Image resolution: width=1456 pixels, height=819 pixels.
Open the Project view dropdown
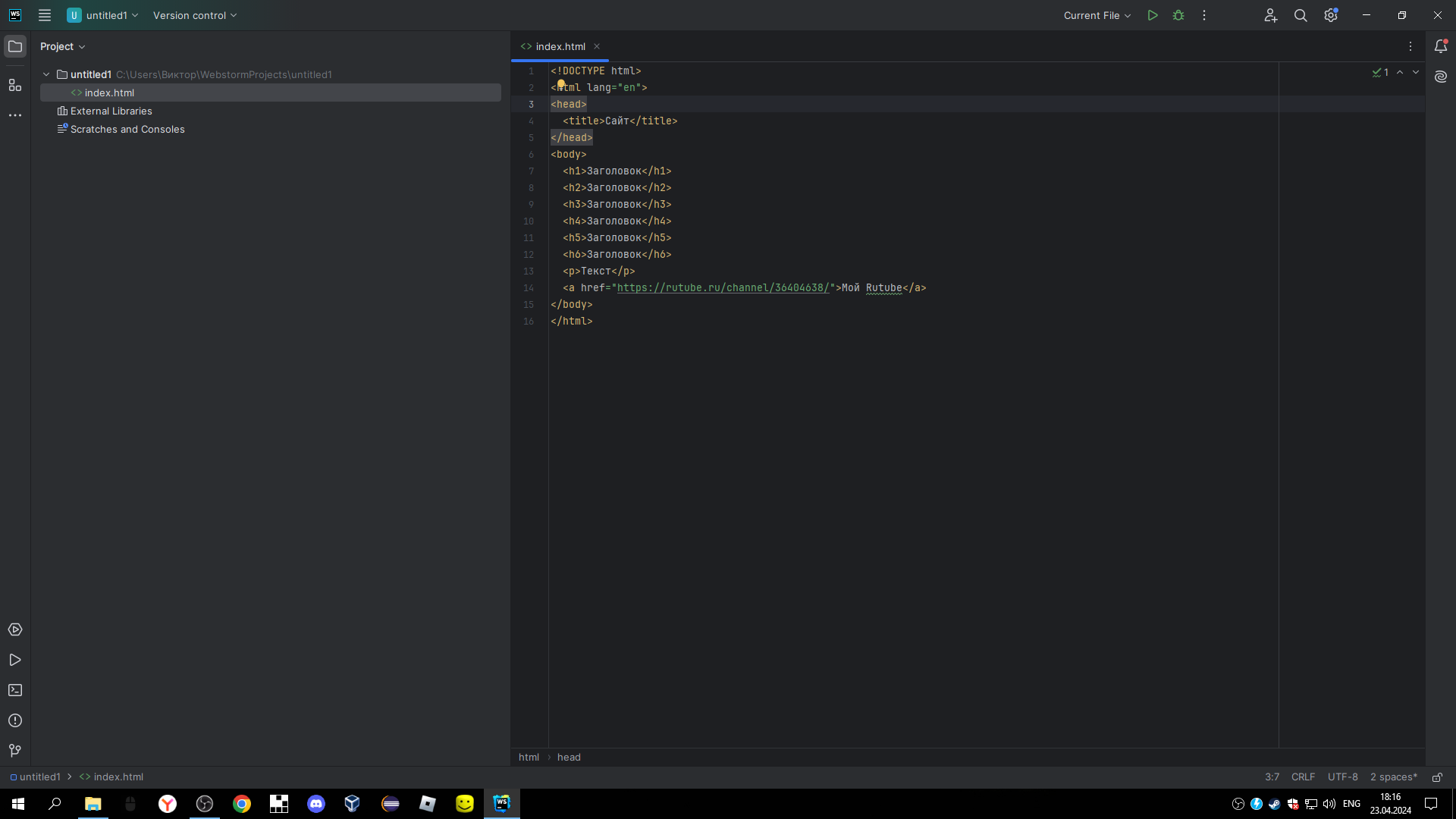[63, 46]
